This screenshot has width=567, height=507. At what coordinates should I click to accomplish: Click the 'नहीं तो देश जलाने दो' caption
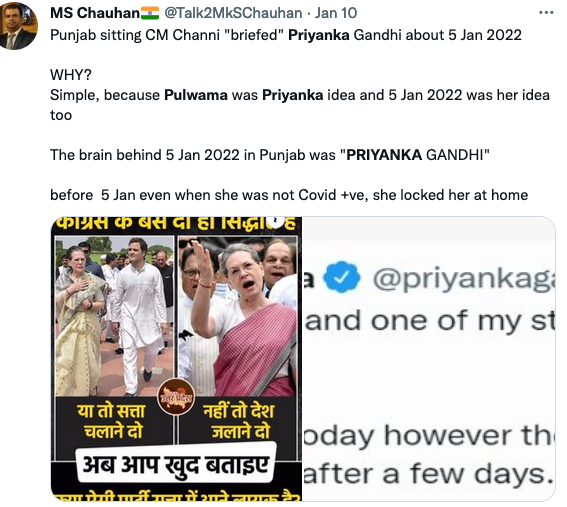239,422
